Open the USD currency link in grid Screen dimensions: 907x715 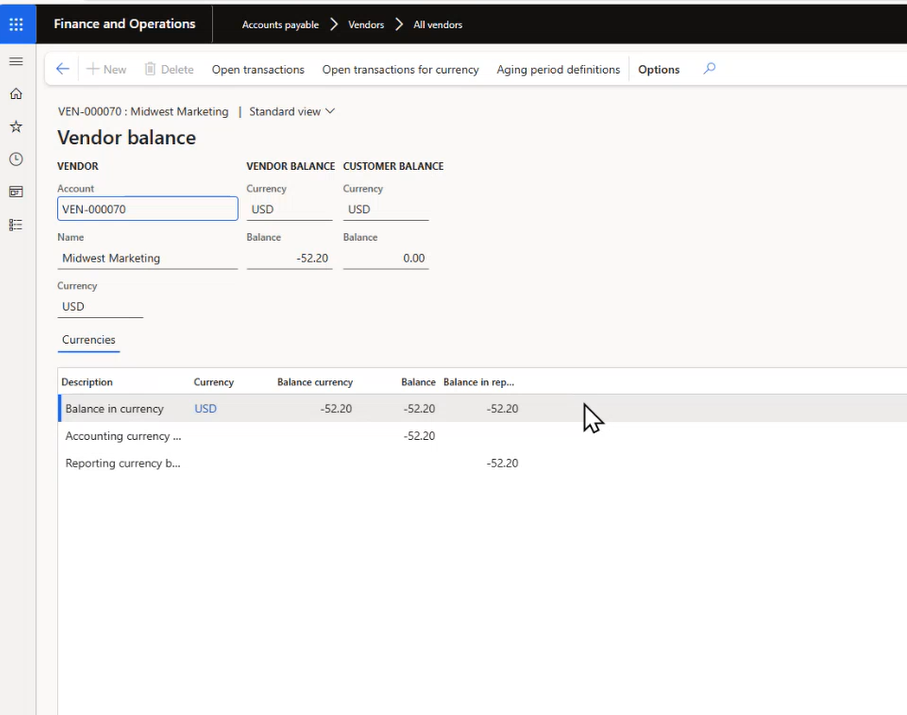(x=205, y=408)
